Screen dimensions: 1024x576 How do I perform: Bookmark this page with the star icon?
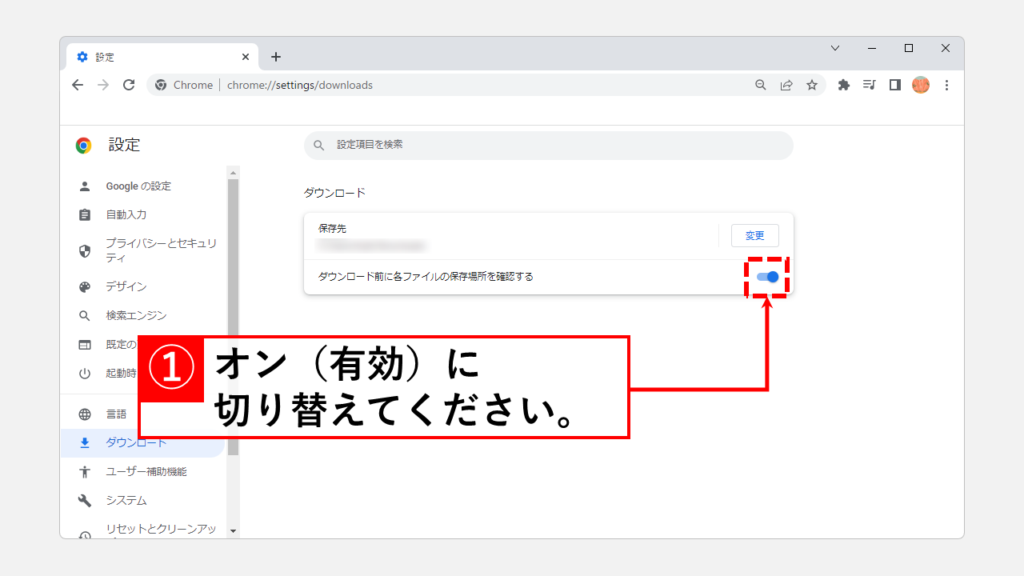pos(812,85)
